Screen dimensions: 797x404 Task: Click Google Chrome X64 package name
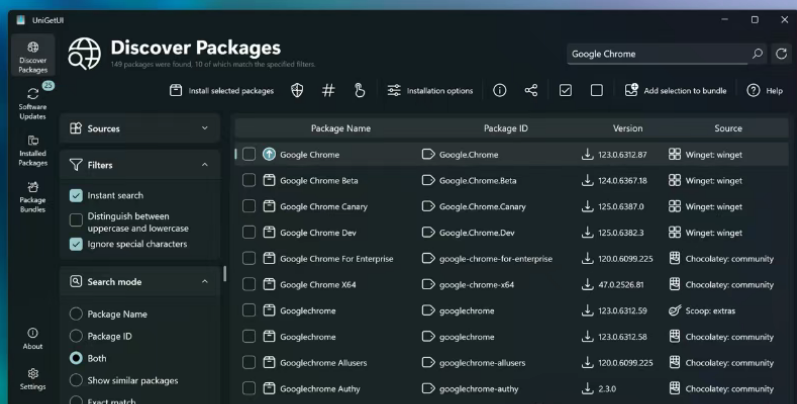coord(318,285)
